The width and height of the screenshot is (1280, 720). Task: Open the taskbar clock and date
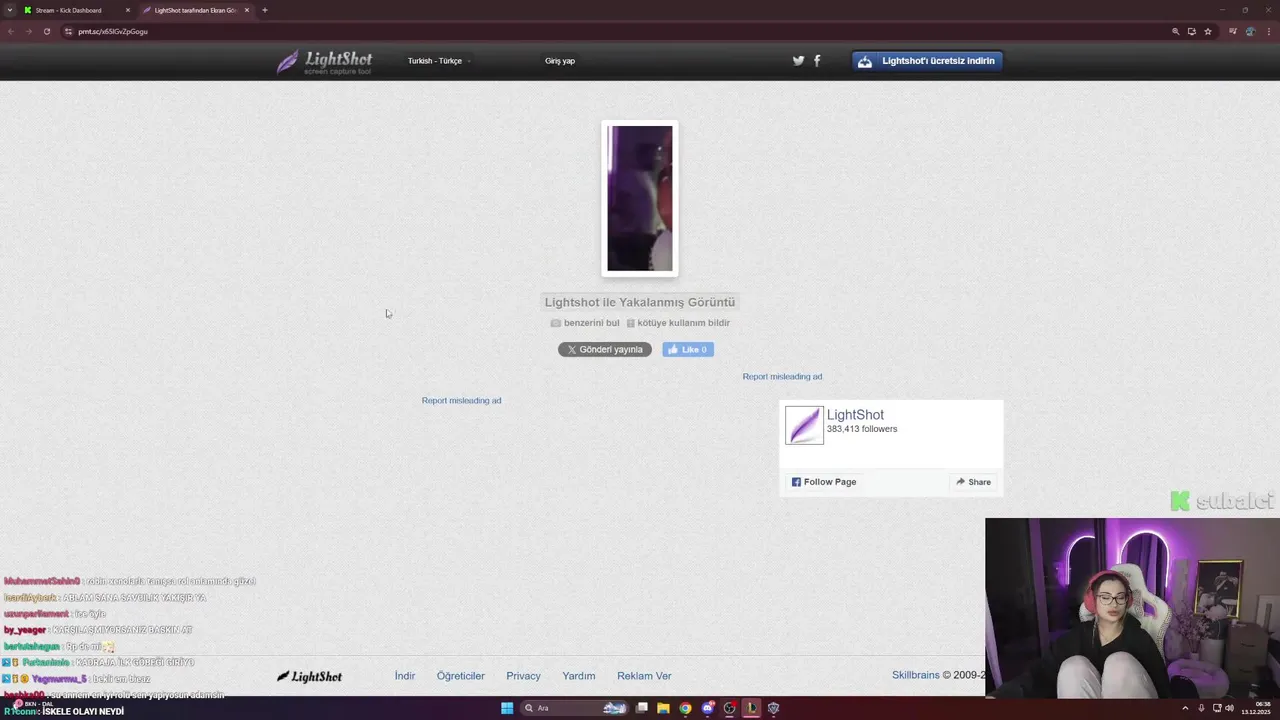[1256, 708]
